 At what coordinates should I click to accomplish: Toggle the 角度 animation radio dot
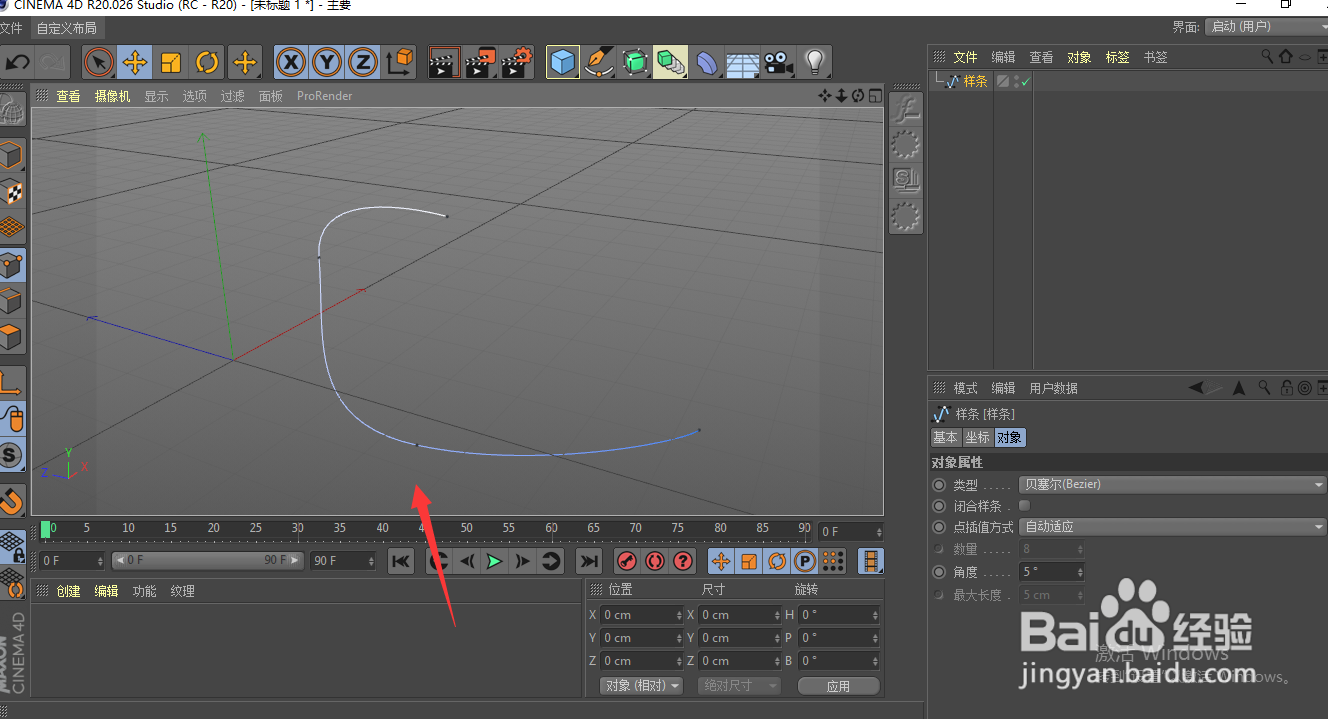(x=938, y=572)
